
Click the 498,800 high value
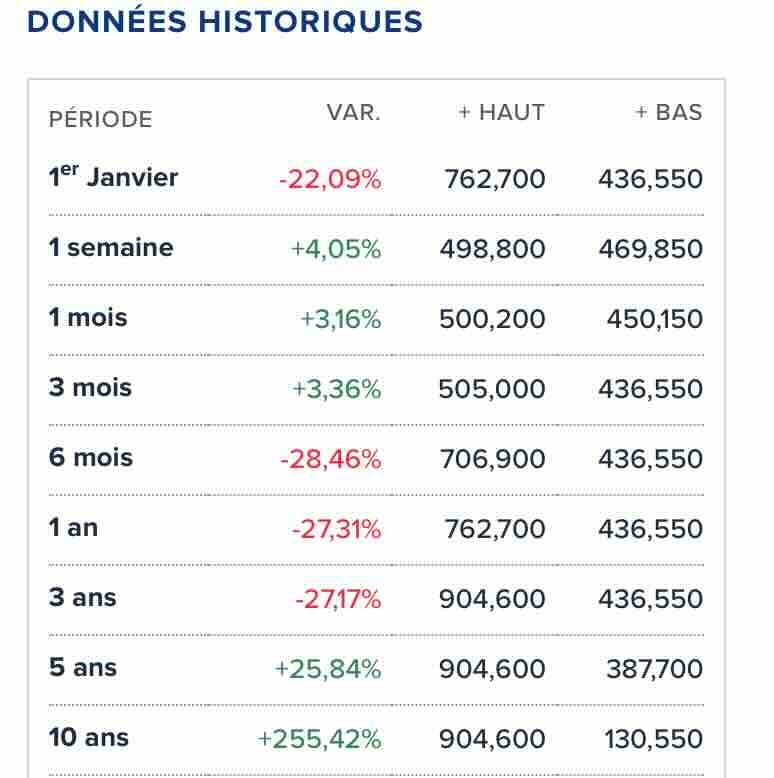pos(492,250)
